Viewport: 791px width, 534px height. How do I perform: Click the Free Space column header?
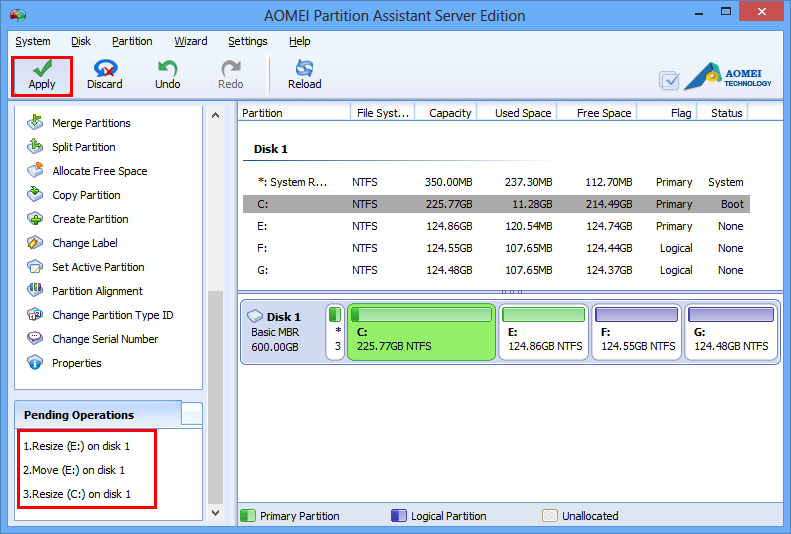coord(604,113)
